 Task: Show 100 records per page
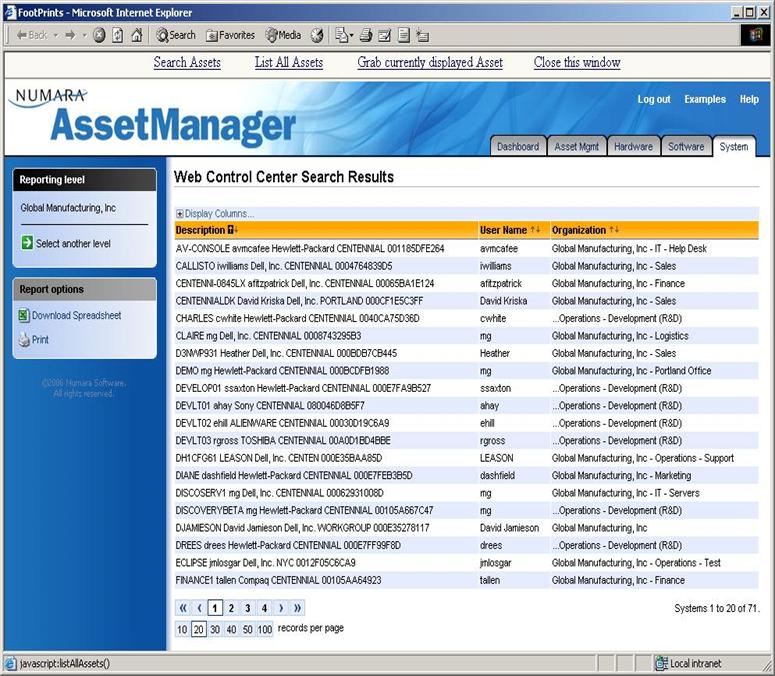tap(264, 629)
